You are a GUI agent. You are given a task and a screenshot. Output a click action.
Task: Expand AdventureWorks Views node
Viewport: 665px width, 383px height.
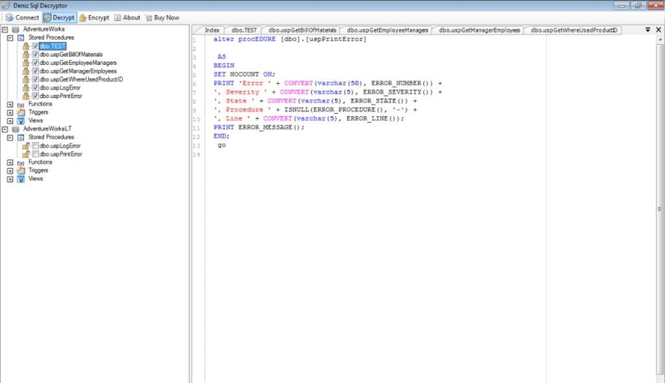[10, 121]
